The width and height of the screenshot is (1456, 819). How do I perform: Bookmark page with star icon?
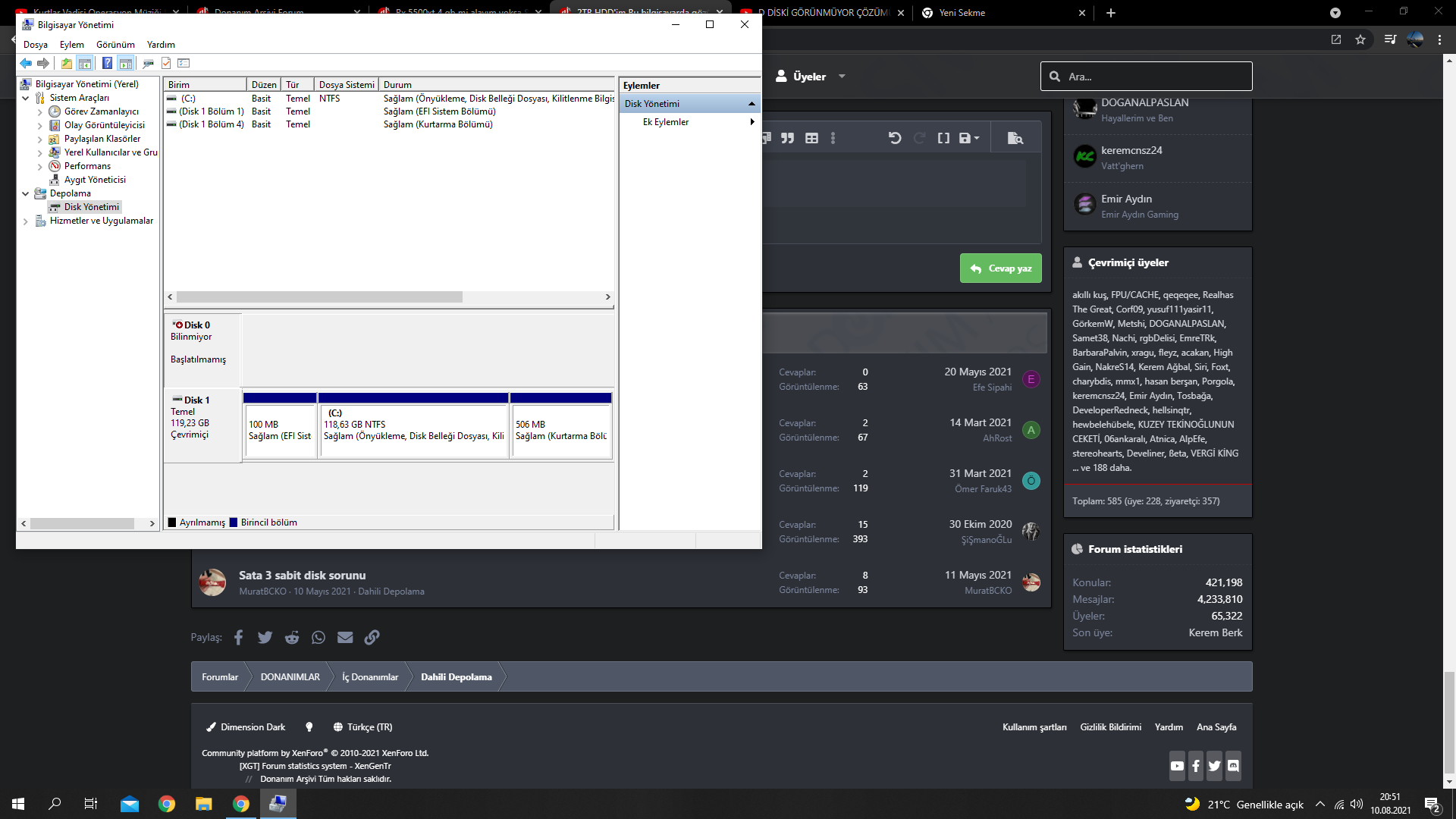(1360, 39)
